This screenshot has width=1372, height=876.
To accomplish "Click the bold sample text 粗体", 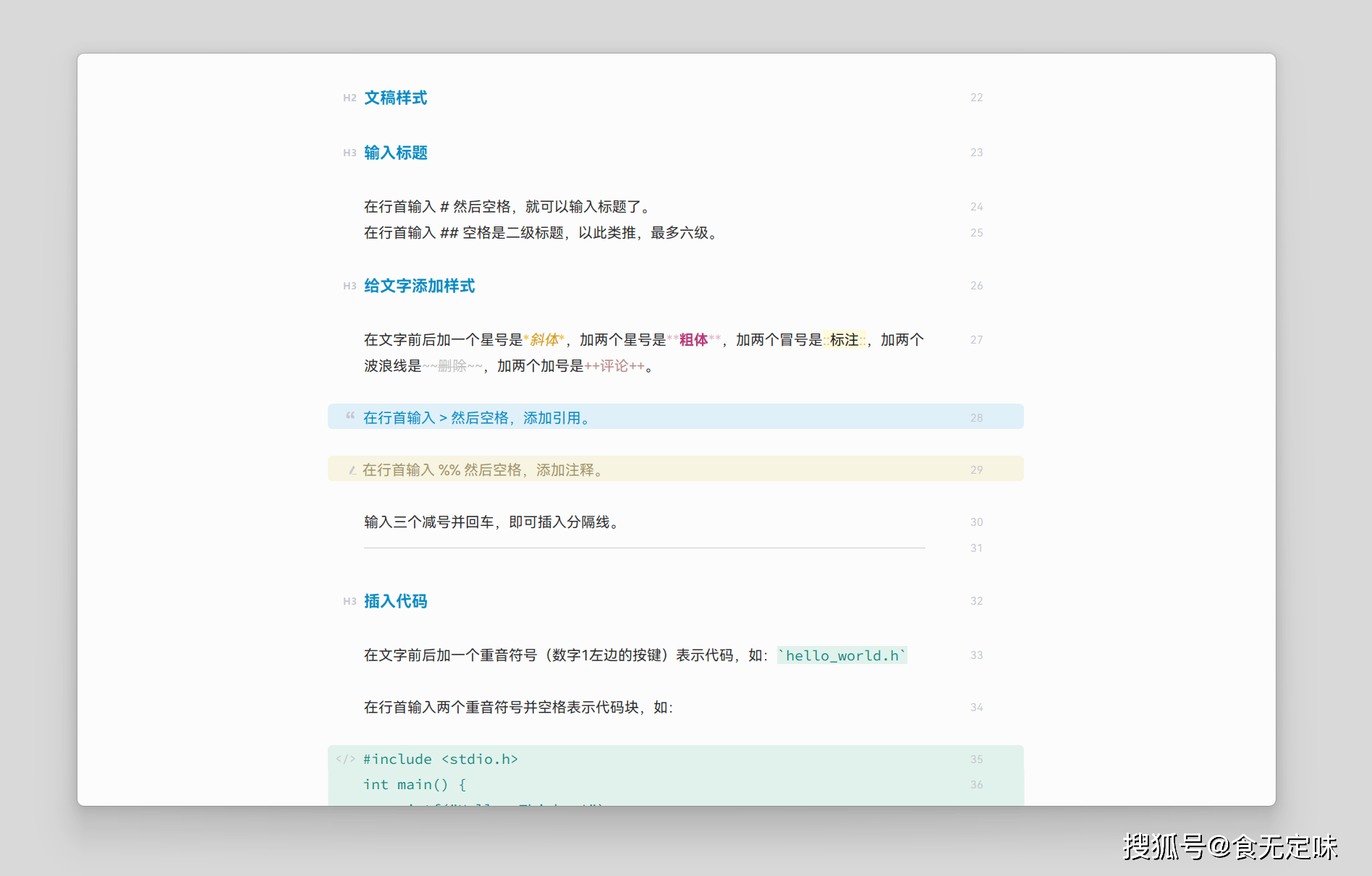I will pyautogui.click(x=693, y=340).
